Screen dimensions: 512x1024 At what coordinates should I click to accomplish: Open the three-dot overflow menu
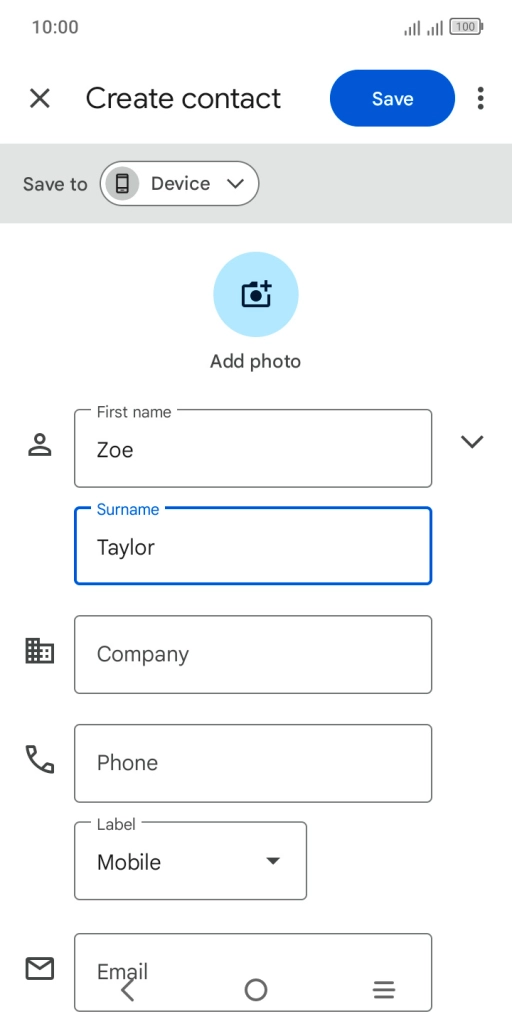(x=481, y=99)
